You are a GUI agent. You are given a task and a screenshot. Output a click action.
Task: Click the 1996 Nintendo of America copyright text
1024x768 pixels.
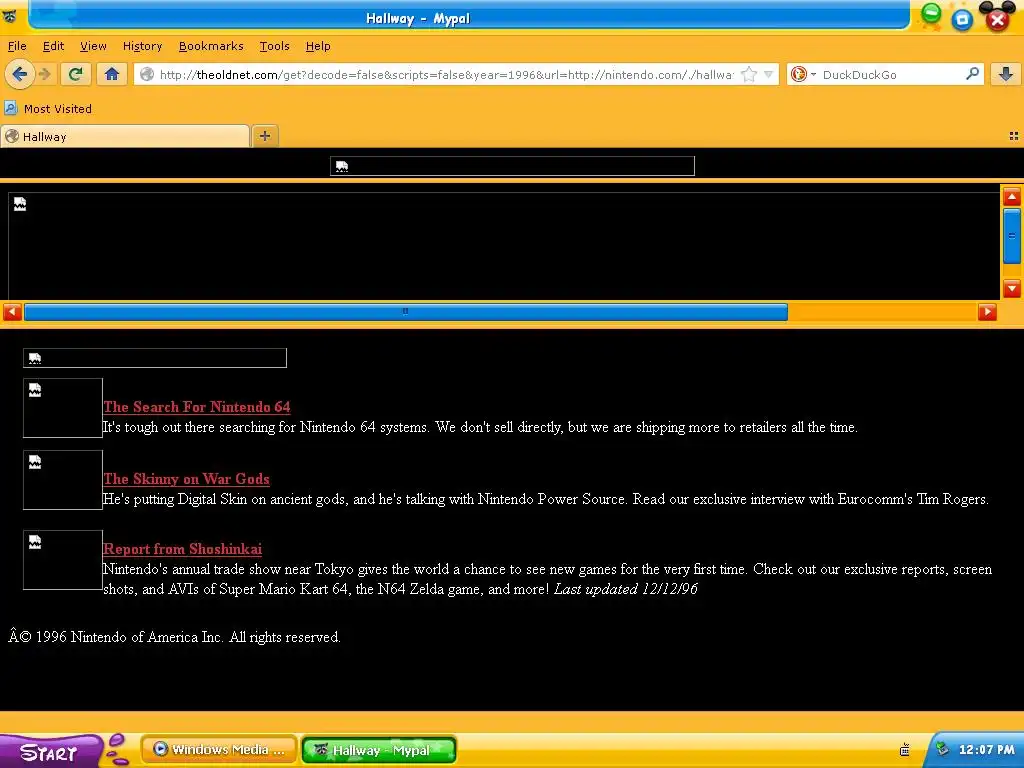tap(174, 637)
